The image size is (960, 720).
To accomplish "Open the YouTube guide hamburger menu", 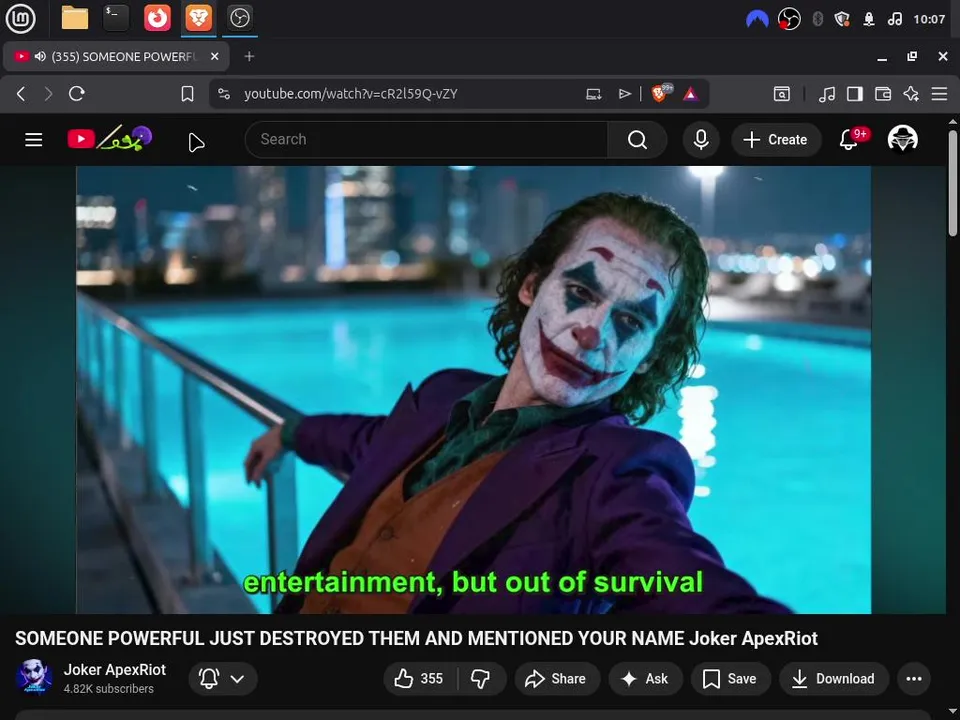I will coord(34,140).
